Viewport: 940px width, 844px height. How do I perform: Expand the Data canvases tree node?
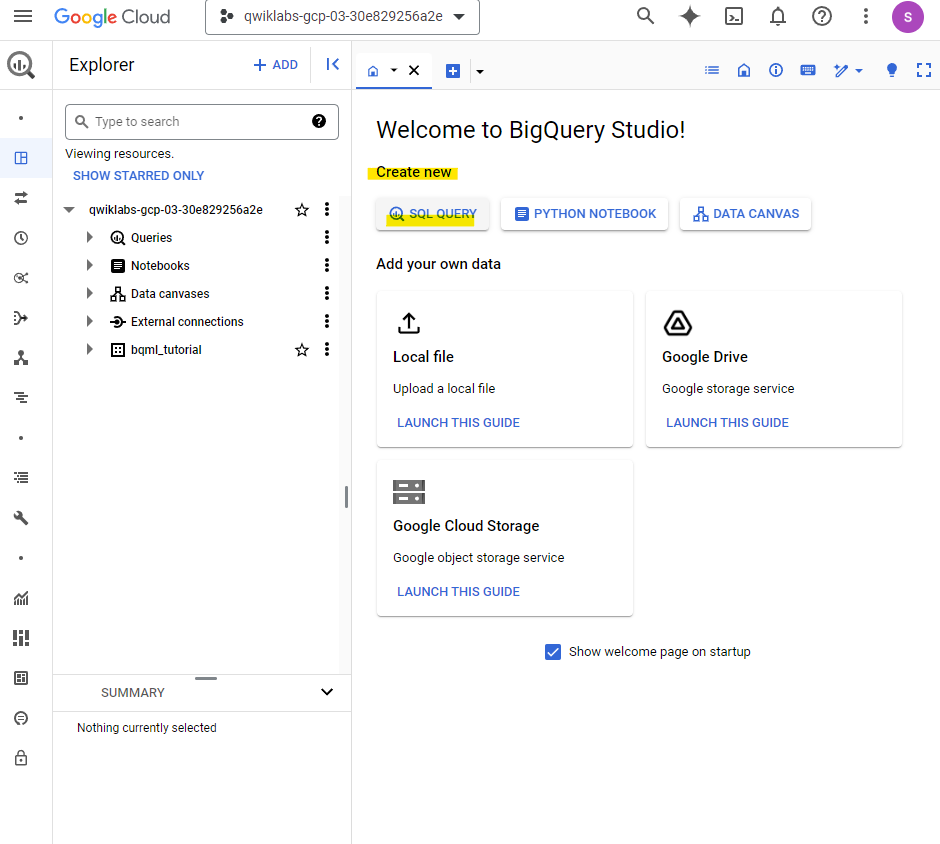click(x=89, y=293)
